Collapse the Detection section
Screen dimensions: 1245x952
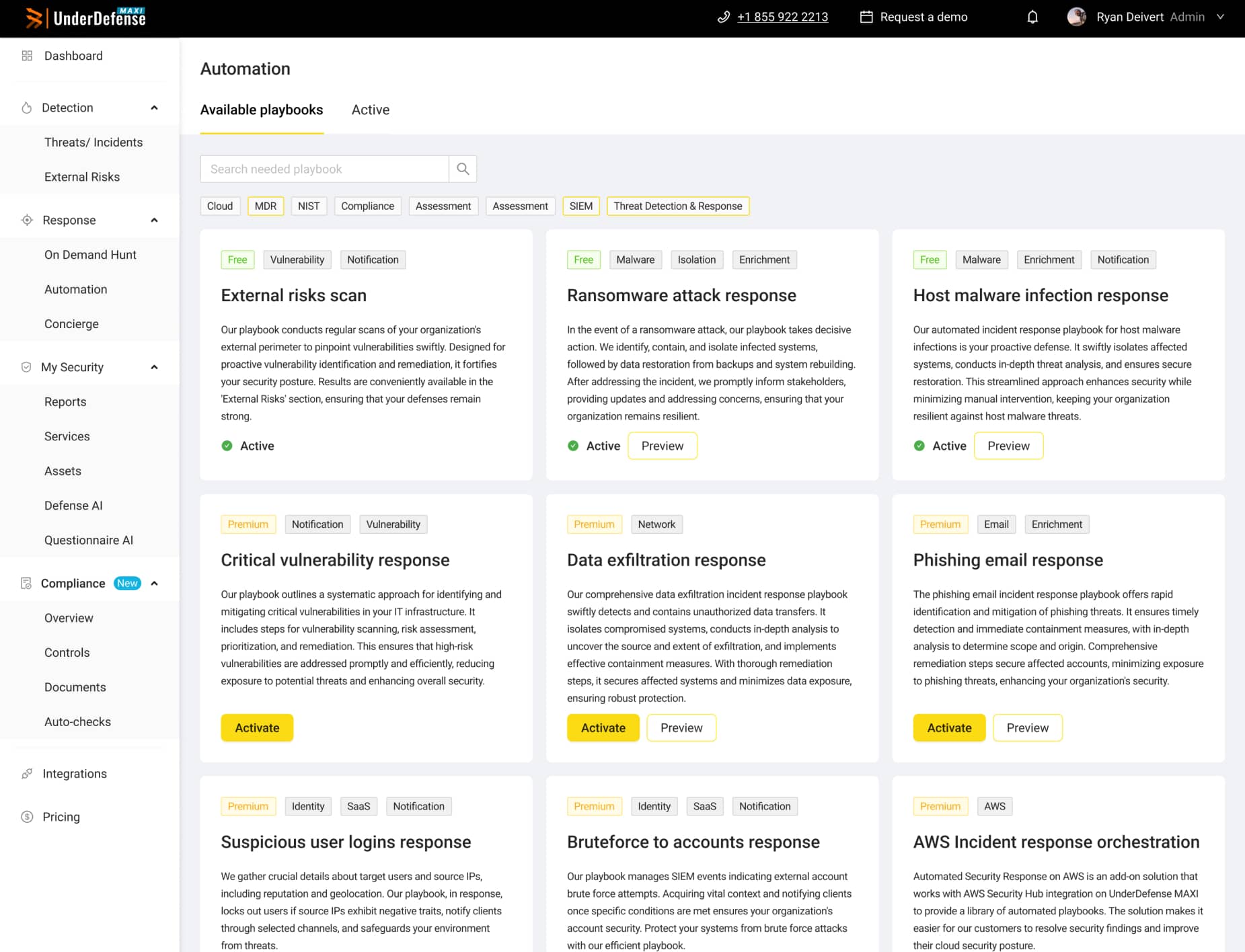pos(154,108)
